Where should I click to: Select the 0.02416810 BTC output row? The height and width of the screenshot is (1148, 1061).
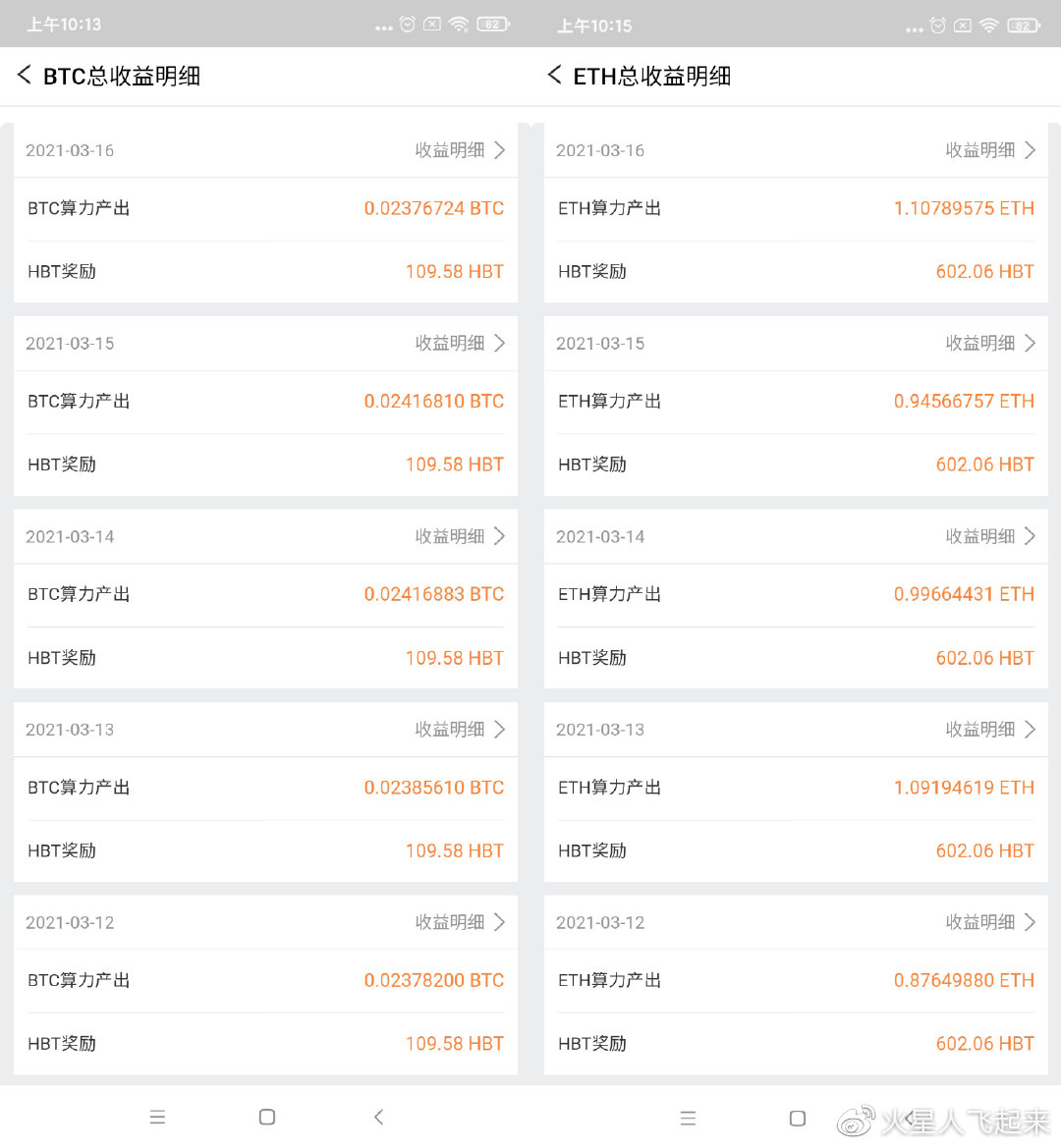pos(265,402)
